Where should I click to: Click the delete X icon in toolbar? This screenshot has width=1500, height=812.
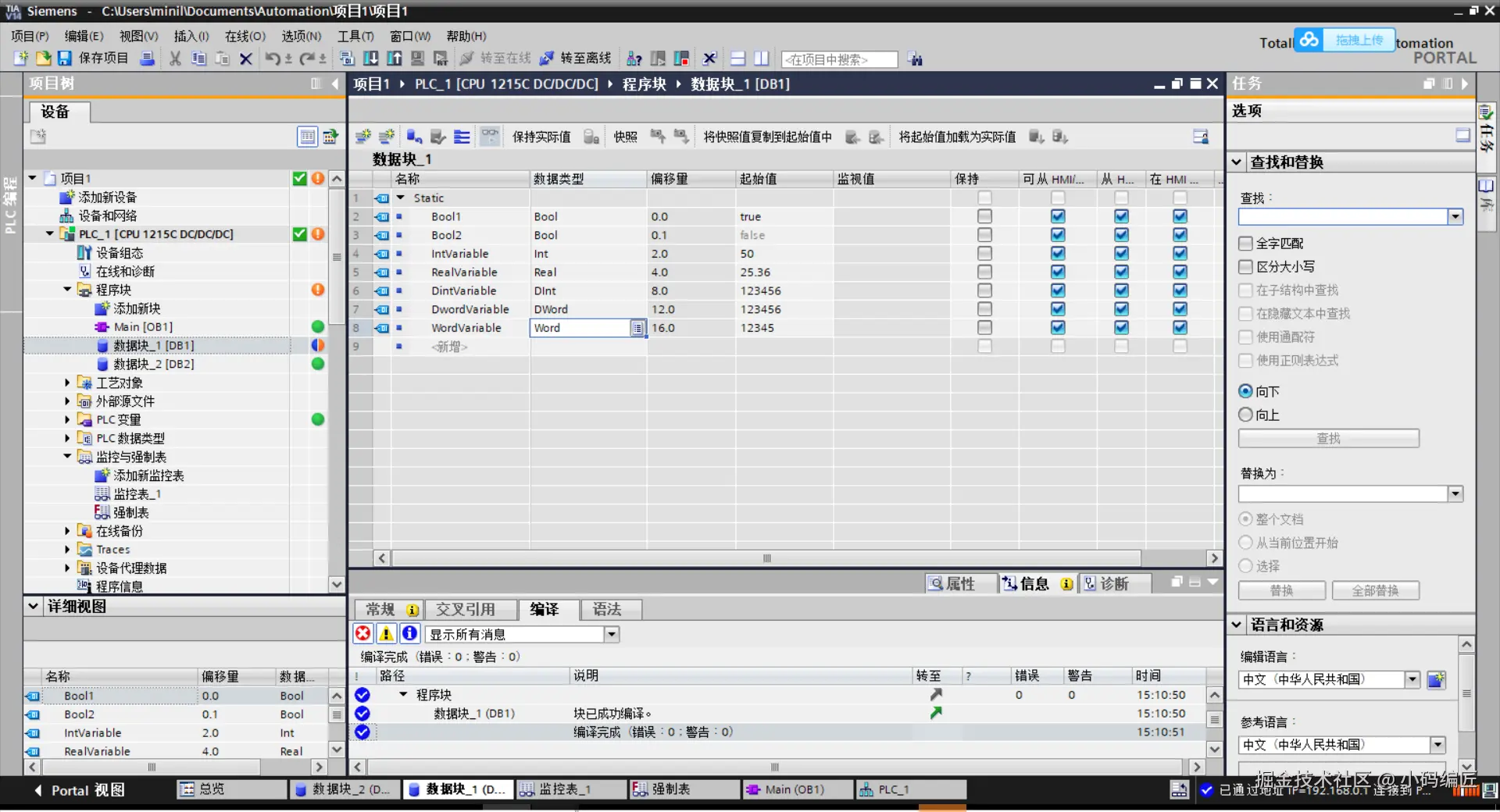click(x=246, y=59)
